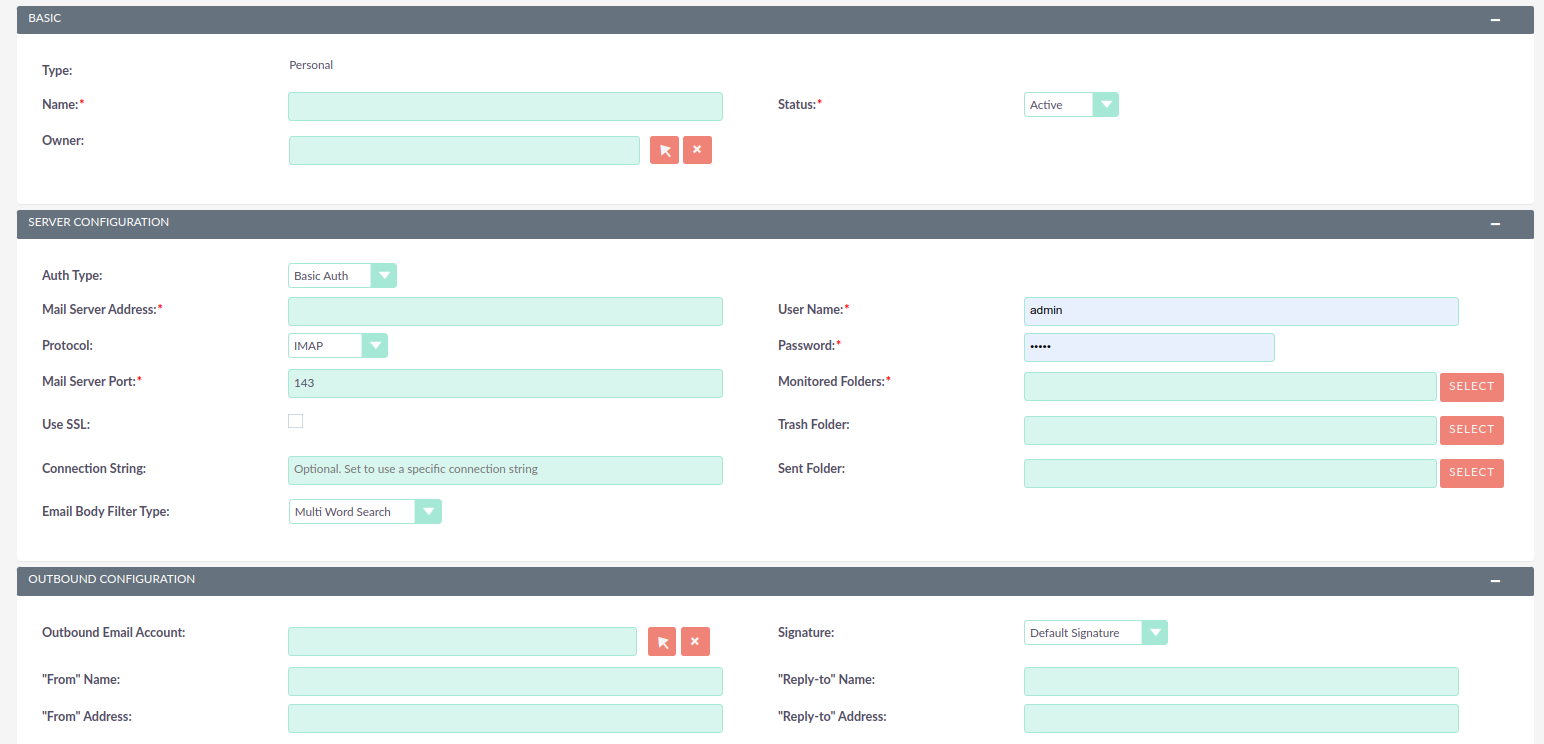
Task: Click SELECT for the Sent Folder
Action: [x=1471, y=473]
